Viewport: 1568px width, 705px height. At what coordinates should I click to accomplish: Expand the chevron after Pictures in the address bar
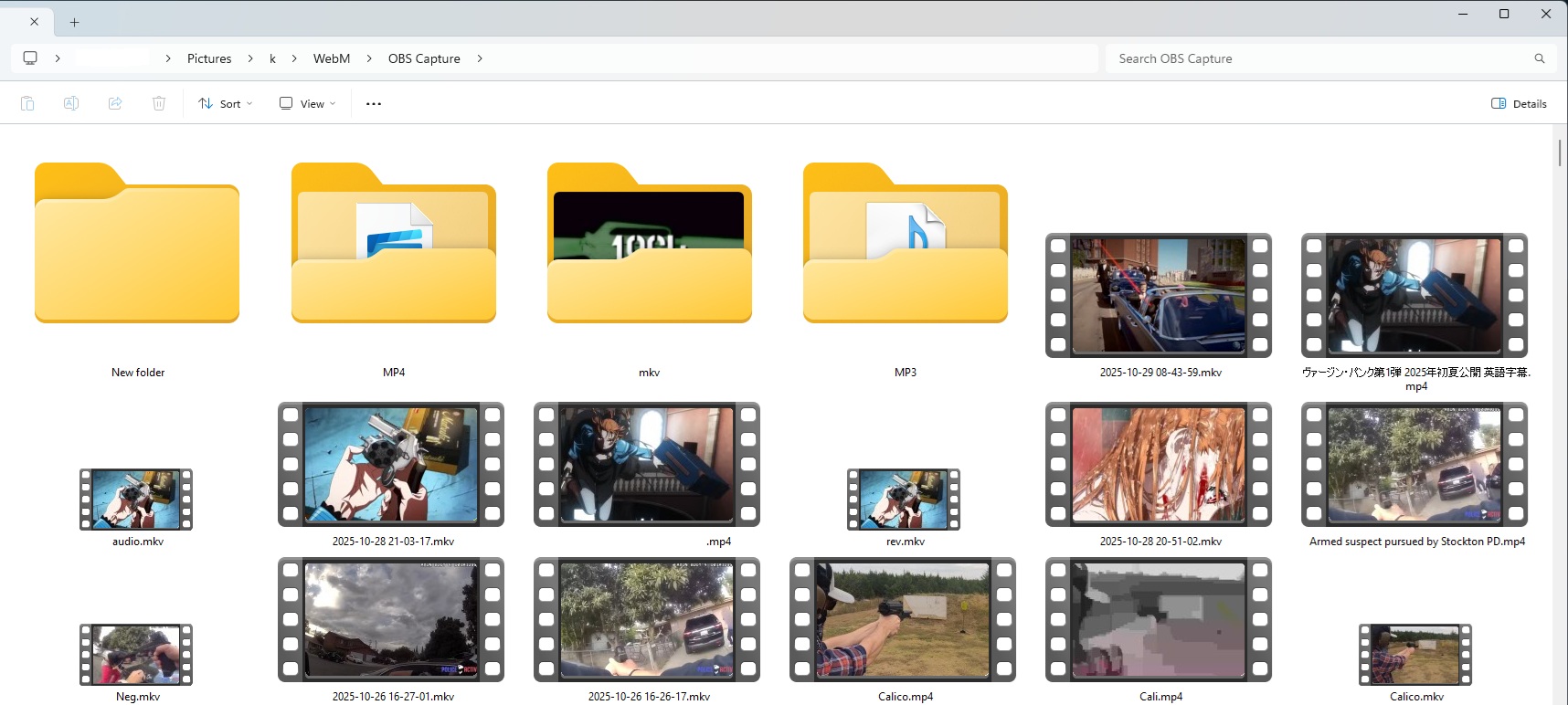tap(250, 58)
